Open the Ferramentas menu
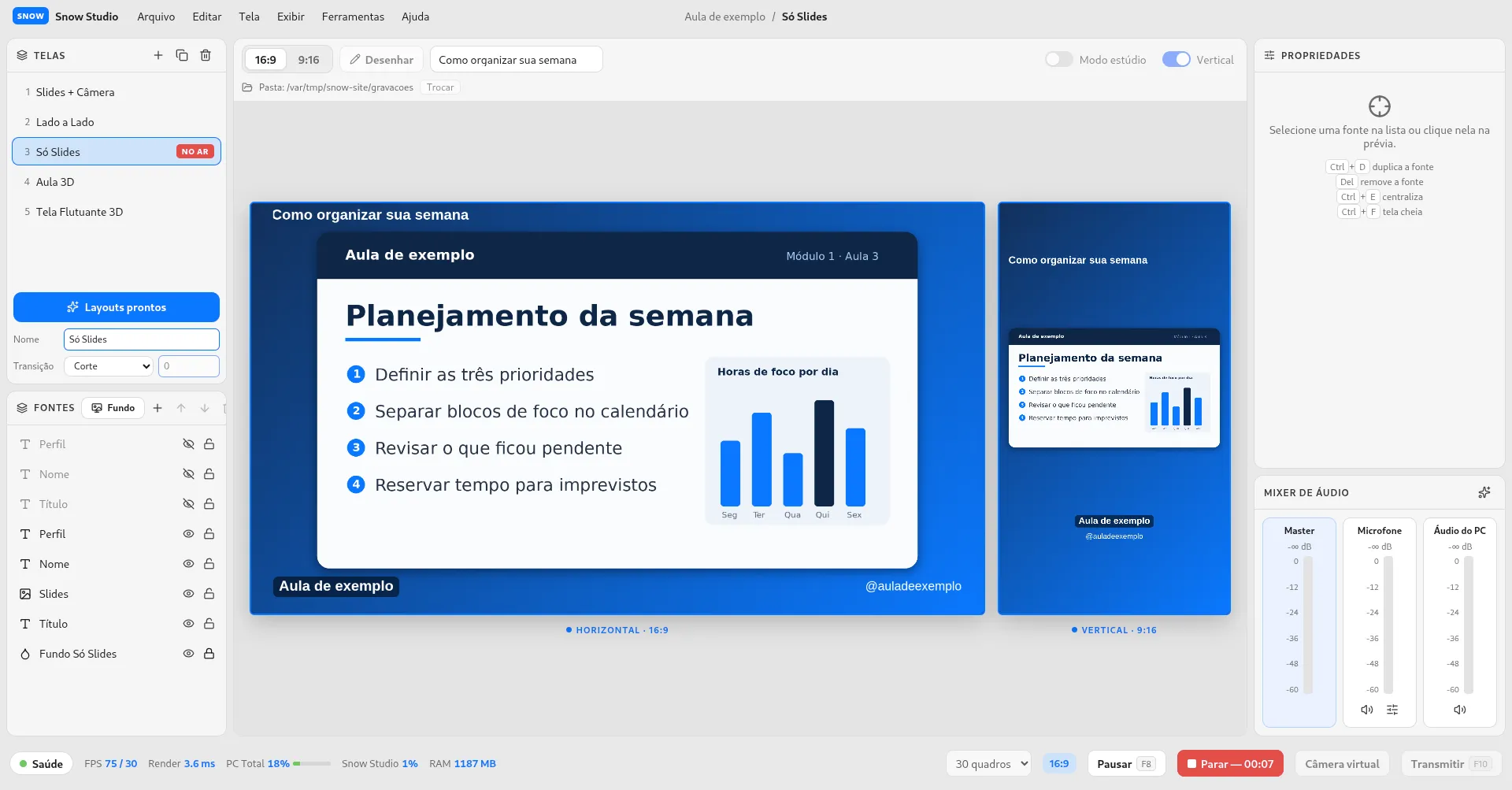Image resolution: width=1512 pixels, height=790 pixels. click(x=353, y=17)
